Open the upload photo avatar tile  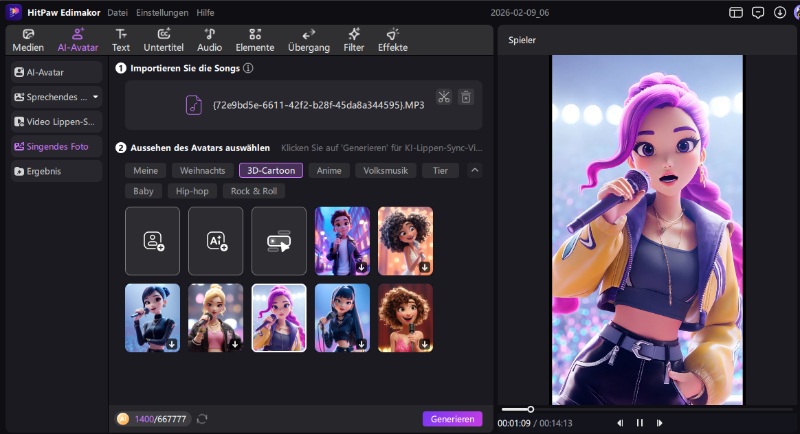pyautogui.click(x=152, y=240)
